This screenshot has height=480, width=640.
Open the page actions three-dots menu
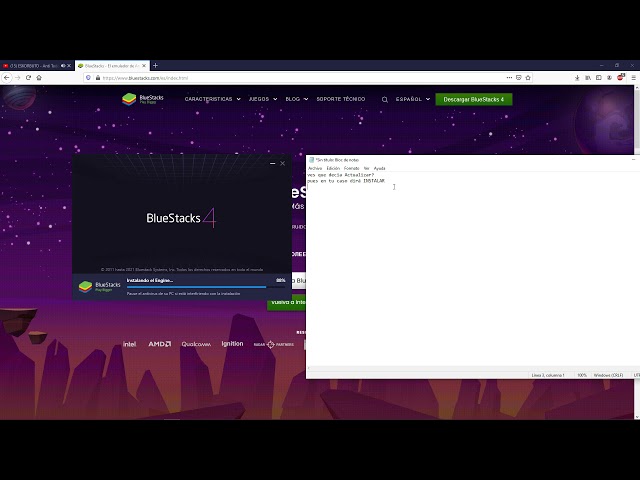coord(509,78)
